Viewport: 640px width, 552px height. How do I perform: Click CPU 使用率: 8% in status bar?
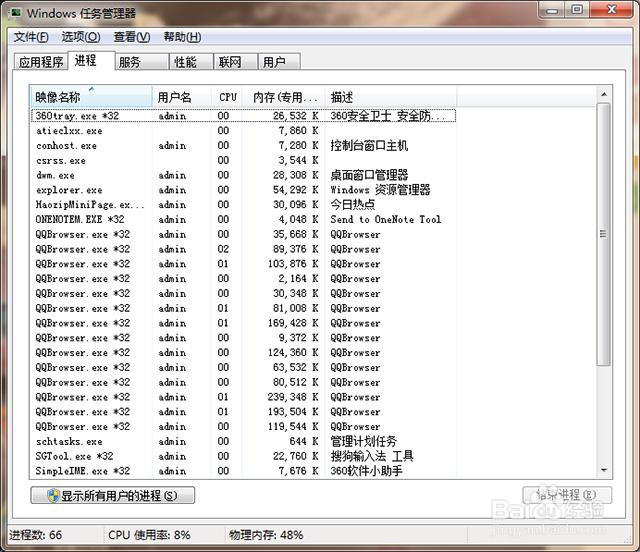(149, 535)
